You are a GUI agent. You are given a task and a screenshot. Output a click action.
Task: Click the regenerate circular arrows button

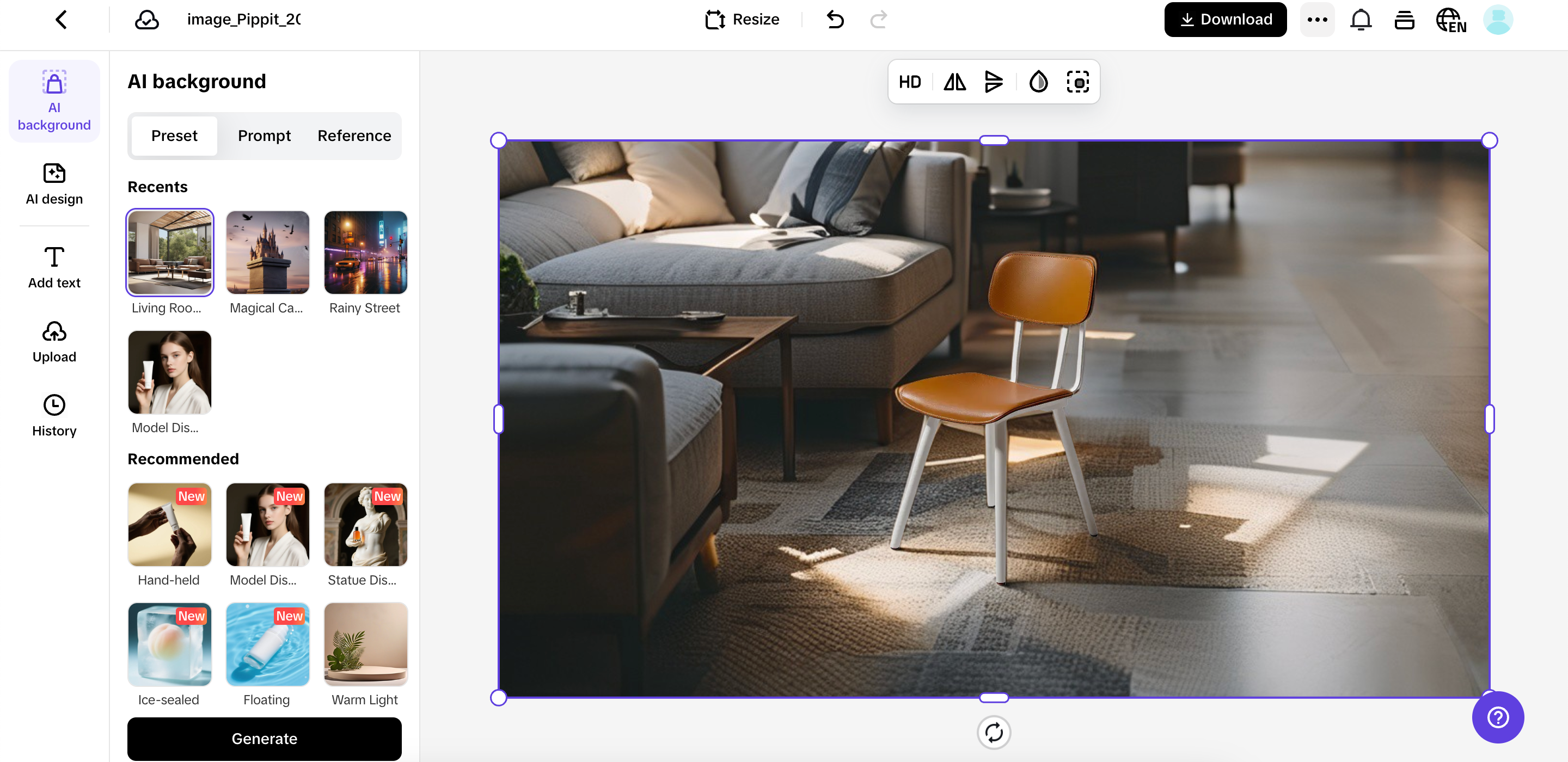(x=994, y=732)
